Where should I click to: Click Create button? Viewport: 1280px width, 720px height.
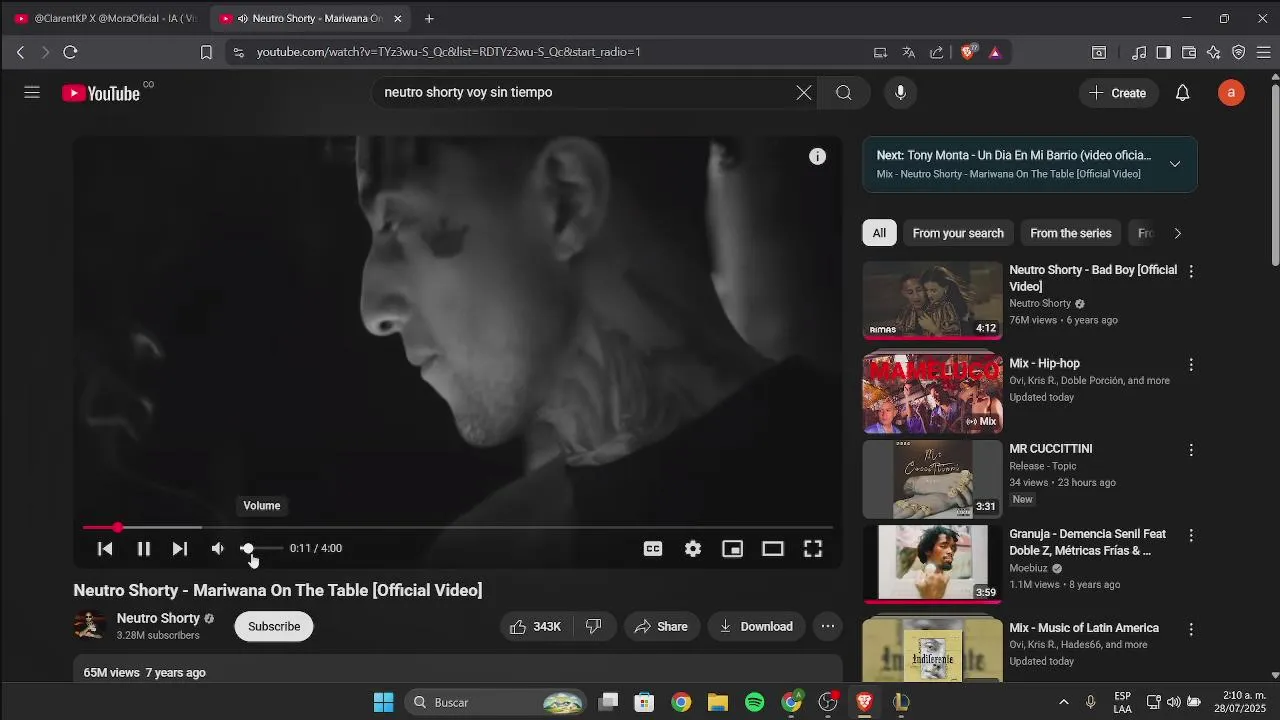click(x=1118, y=93)
